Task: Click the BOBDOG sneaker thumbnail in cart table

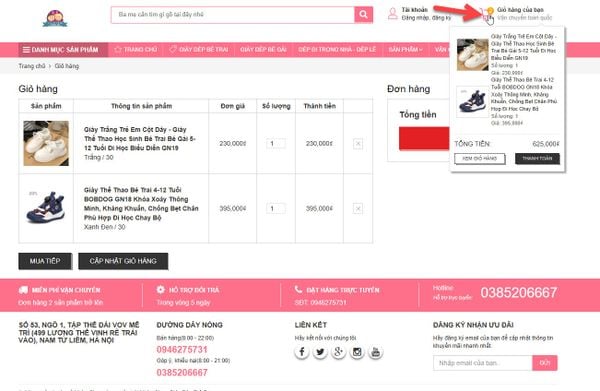Action: [x=46, y=209]
